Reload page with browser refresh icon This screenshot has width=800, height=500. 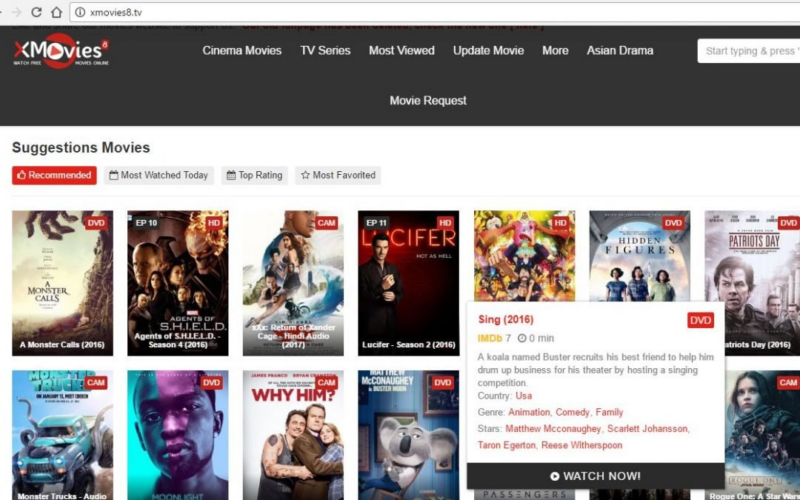(x=36, y=12)
